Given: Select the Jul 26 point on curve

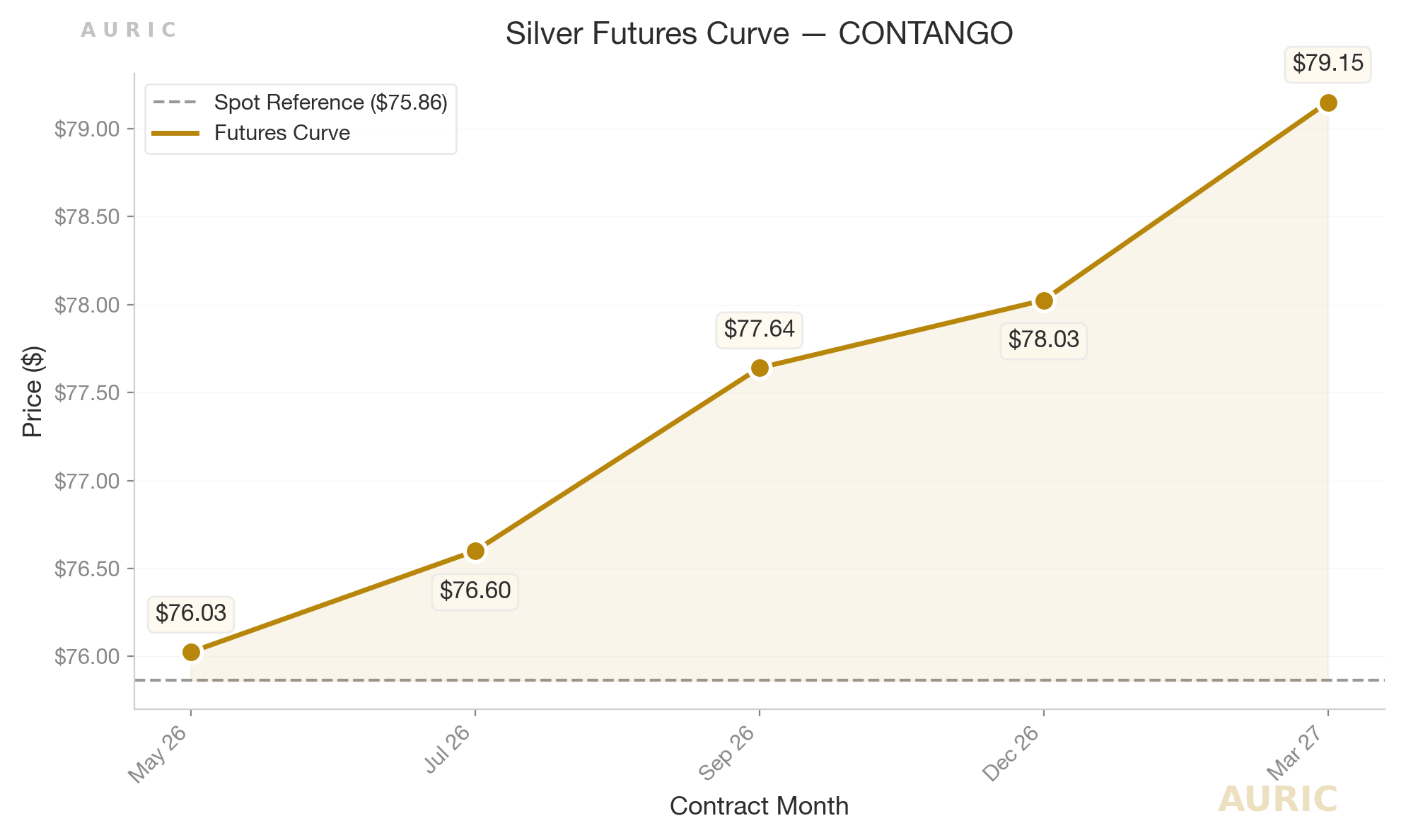Looking at the screenshot, I should (476, 551).
